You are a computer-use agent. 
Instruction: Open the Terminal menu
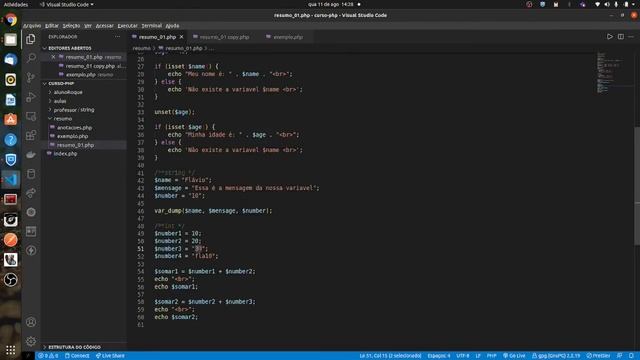[151, 26]
